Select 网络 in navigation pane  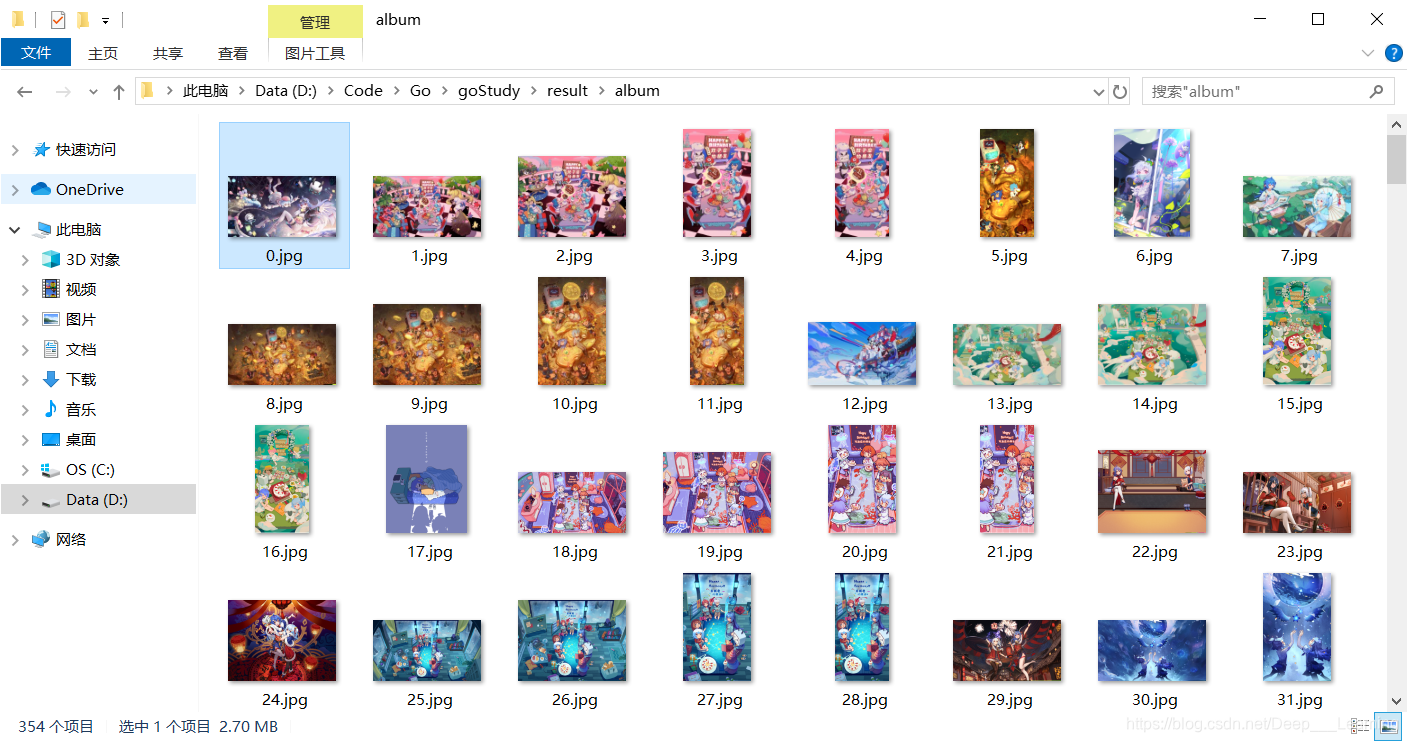coord(71,539)
